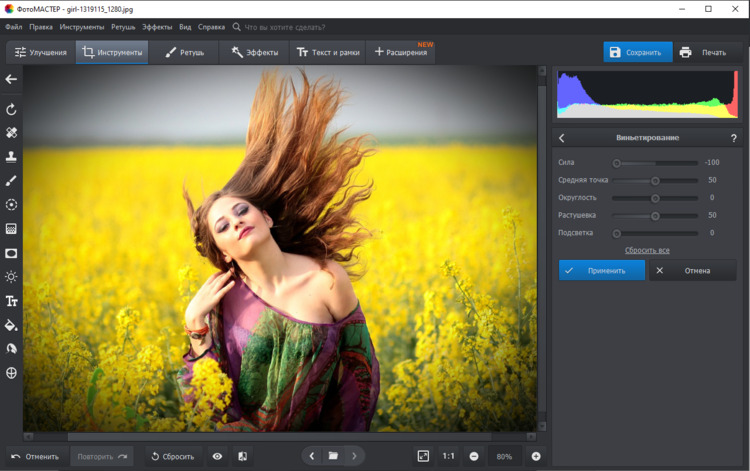The width and height of the screenshot is (750, 471).
Task: Click the Сбросить все link
Action: point(647,250)
